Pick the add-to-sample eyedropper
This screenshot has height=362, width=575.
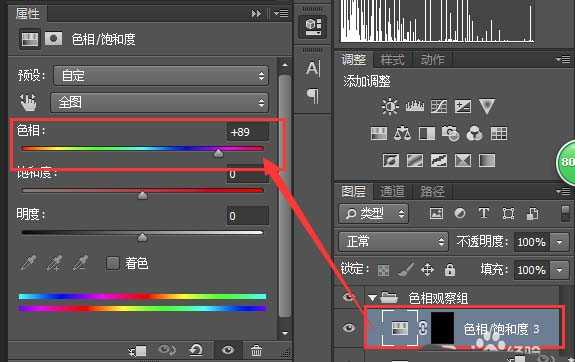54,263
